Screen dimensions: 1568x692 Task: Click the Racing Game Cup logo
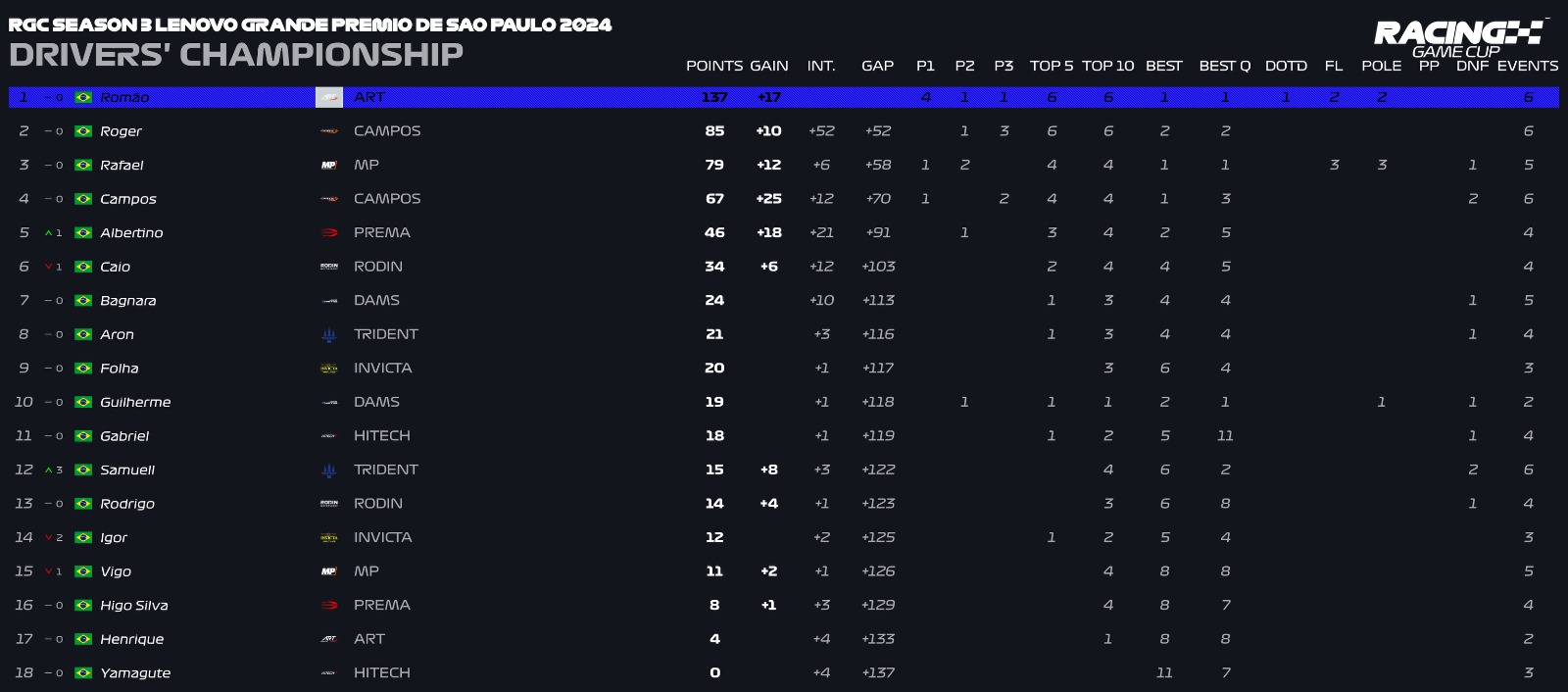tap(1458, 38)
